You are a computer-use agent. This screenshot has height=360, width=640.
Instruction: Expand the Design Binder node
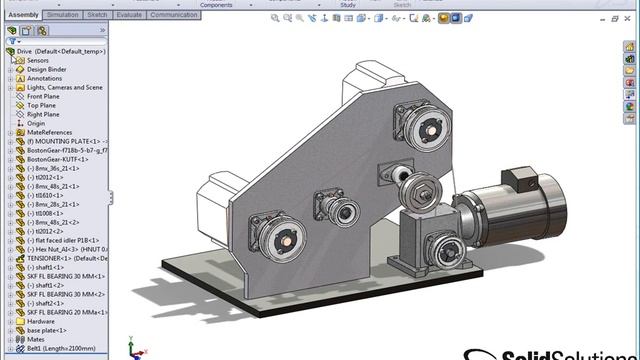(x=11, y=69)
